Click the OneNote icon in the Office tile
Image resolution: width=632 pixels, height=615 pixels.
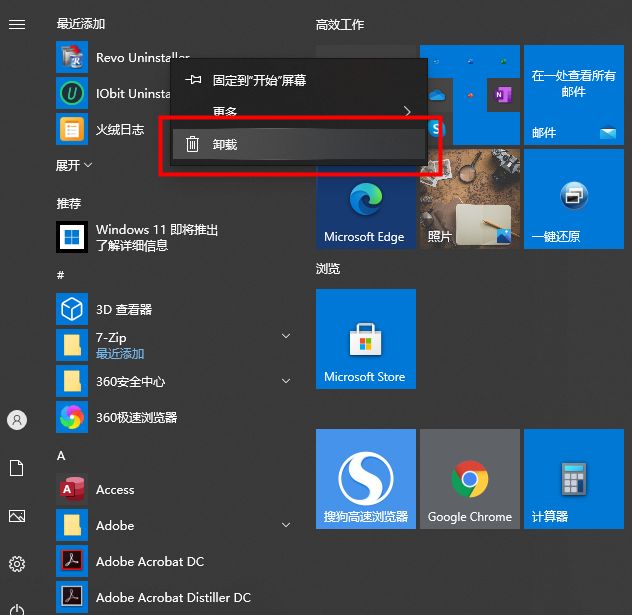coord(503,95)
